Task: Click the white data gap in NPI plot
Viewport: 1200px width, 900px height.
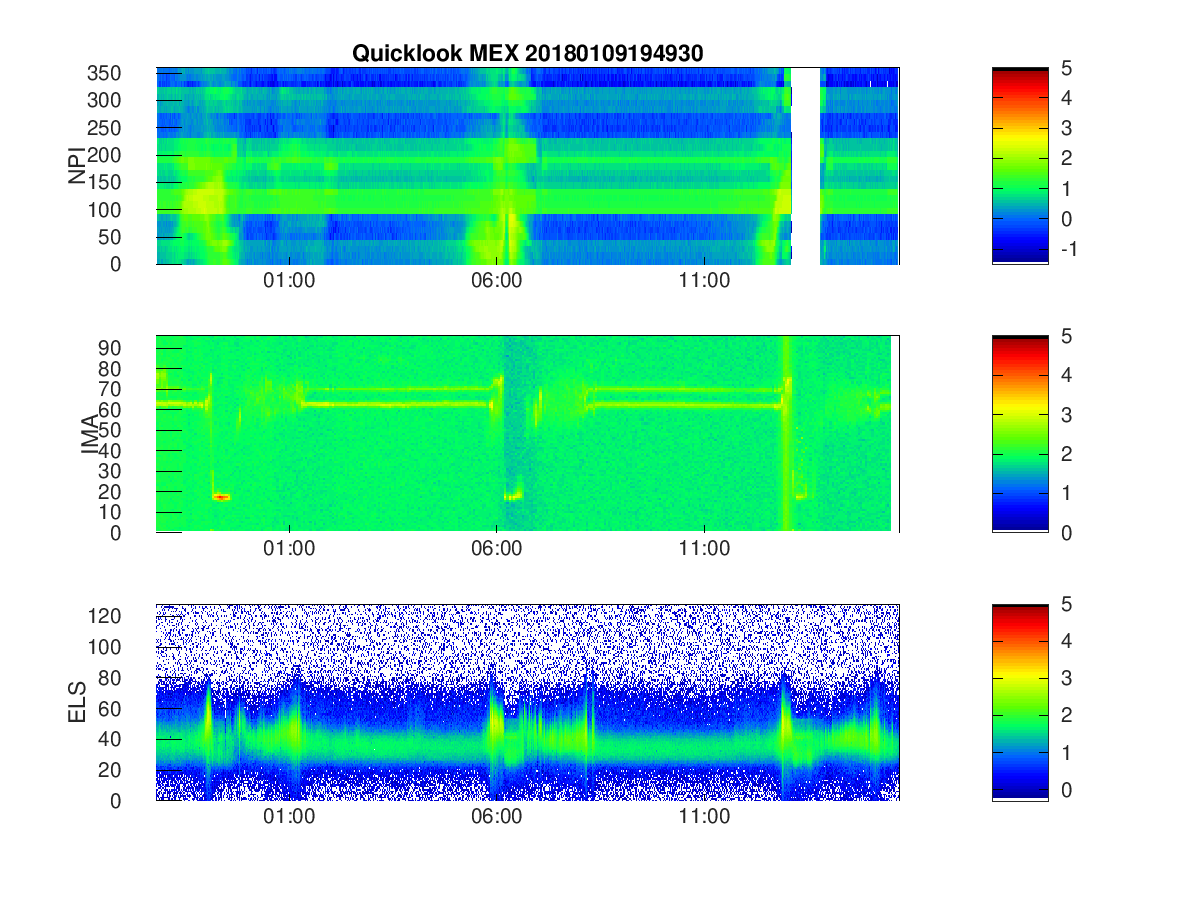Action: (806, 166)
